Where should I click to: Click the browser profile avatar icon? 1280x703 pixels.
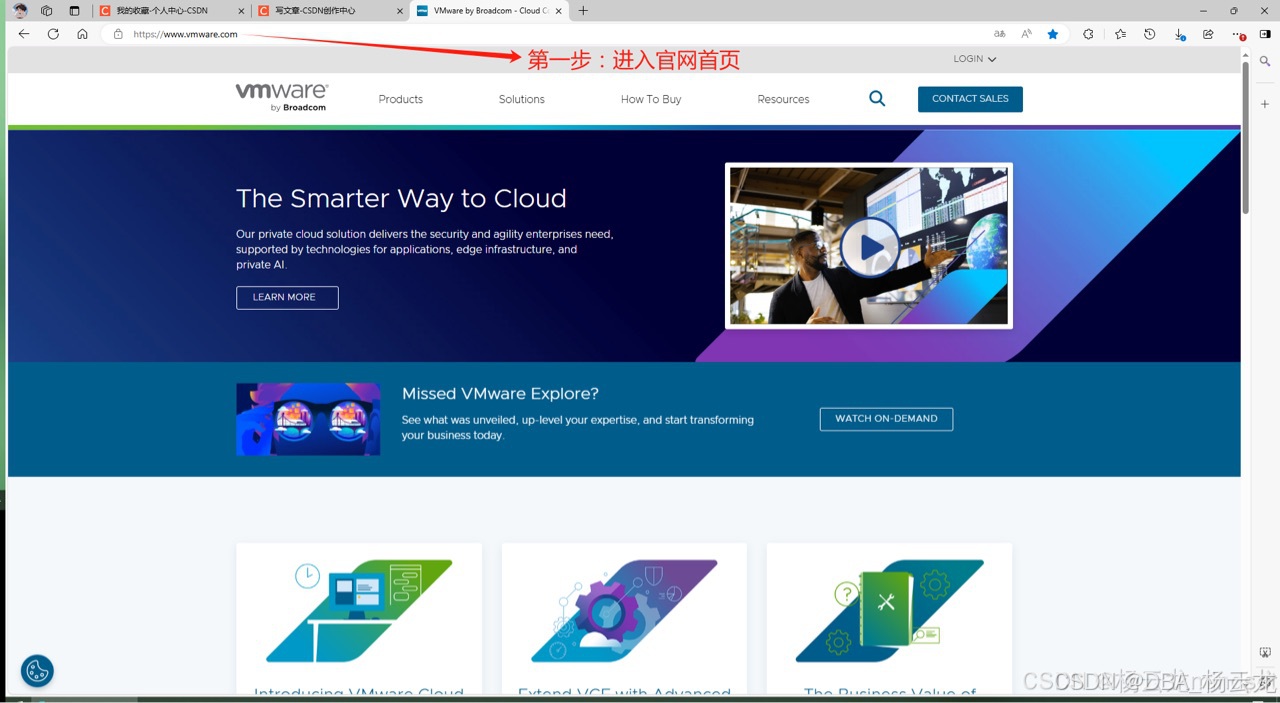click(x=20, y=10)
